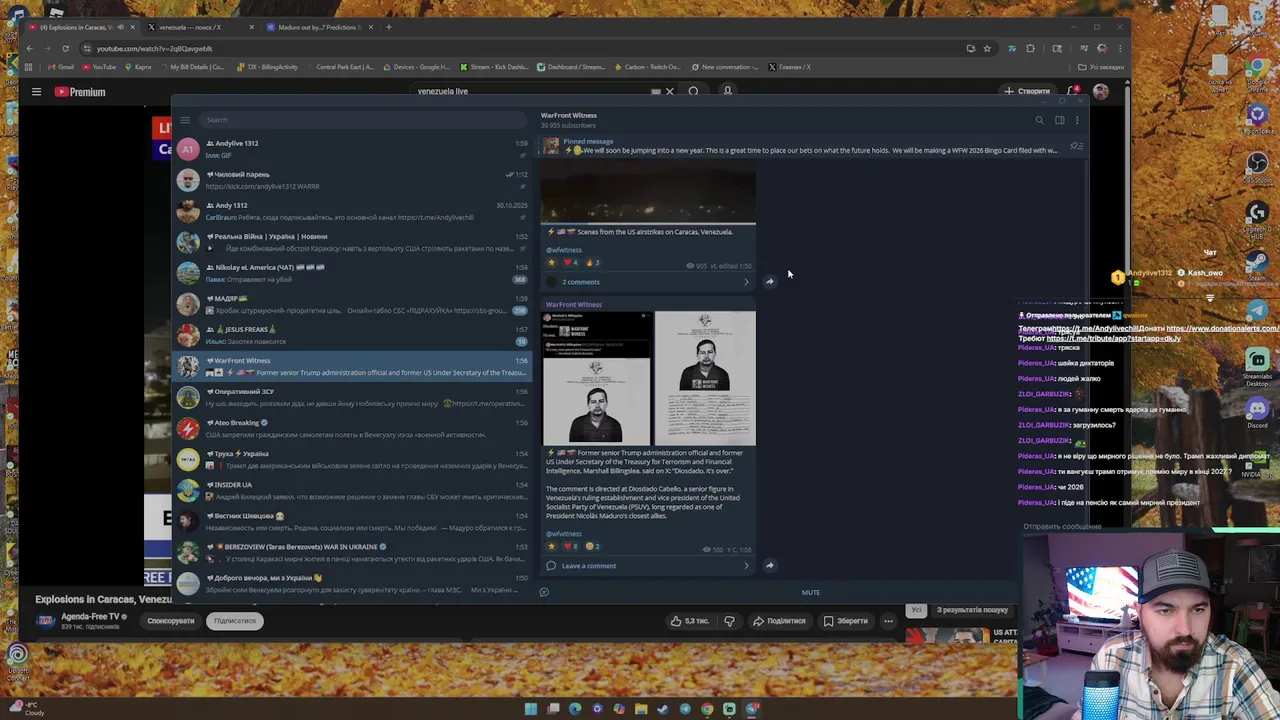Like the YouTube video 5,3 тис.

pyautogui.click(x=690, y=621)
